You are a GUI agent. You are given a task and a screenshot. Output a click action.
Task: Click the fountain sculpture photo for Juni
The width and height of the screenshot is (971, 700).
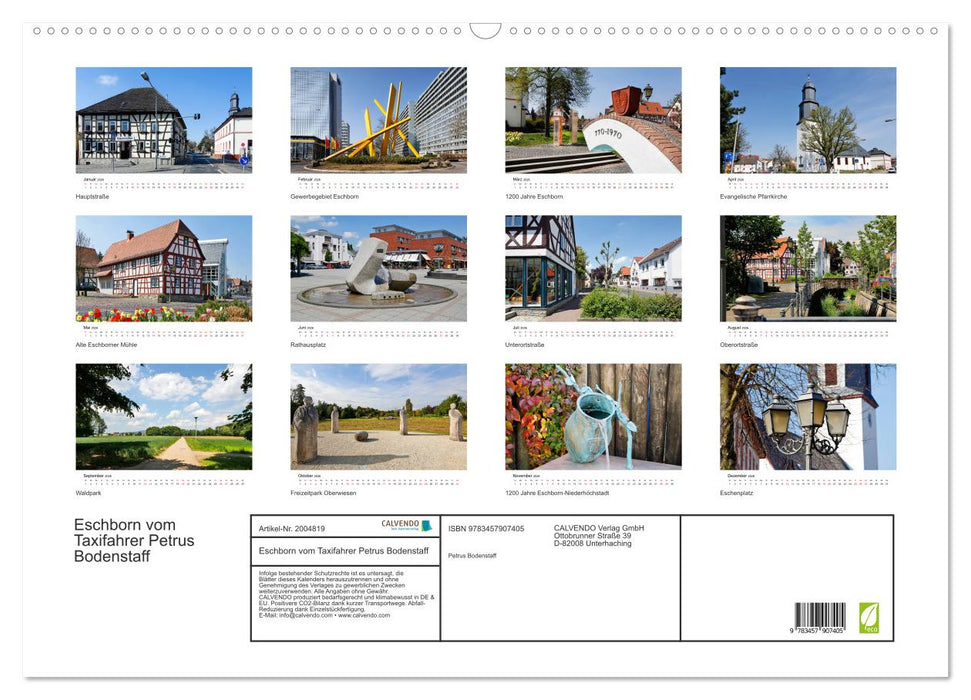pos(378,268)
